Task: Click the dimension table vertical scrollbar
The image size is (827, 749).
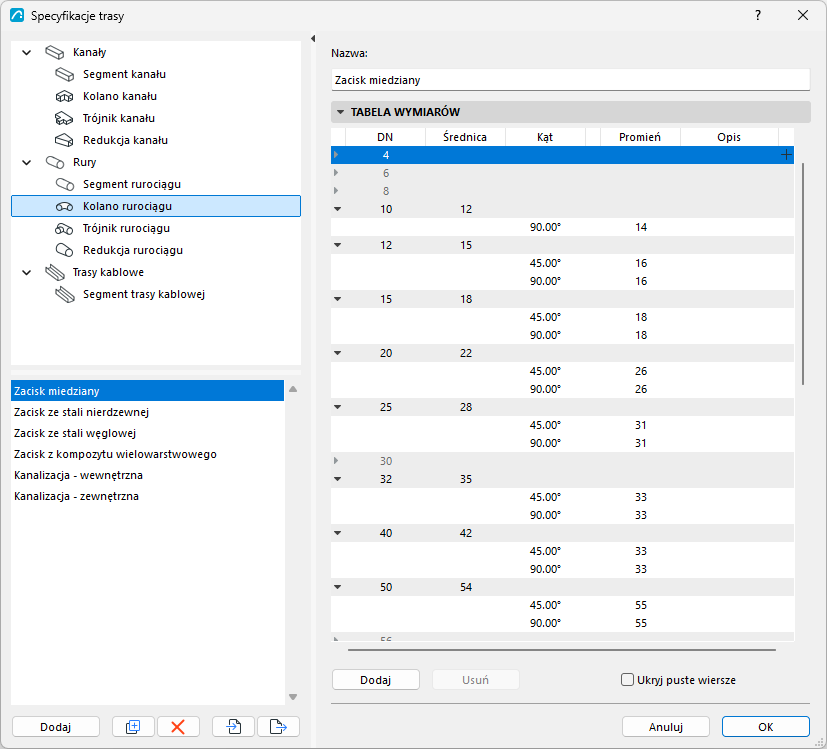Action: click(803, 274)
